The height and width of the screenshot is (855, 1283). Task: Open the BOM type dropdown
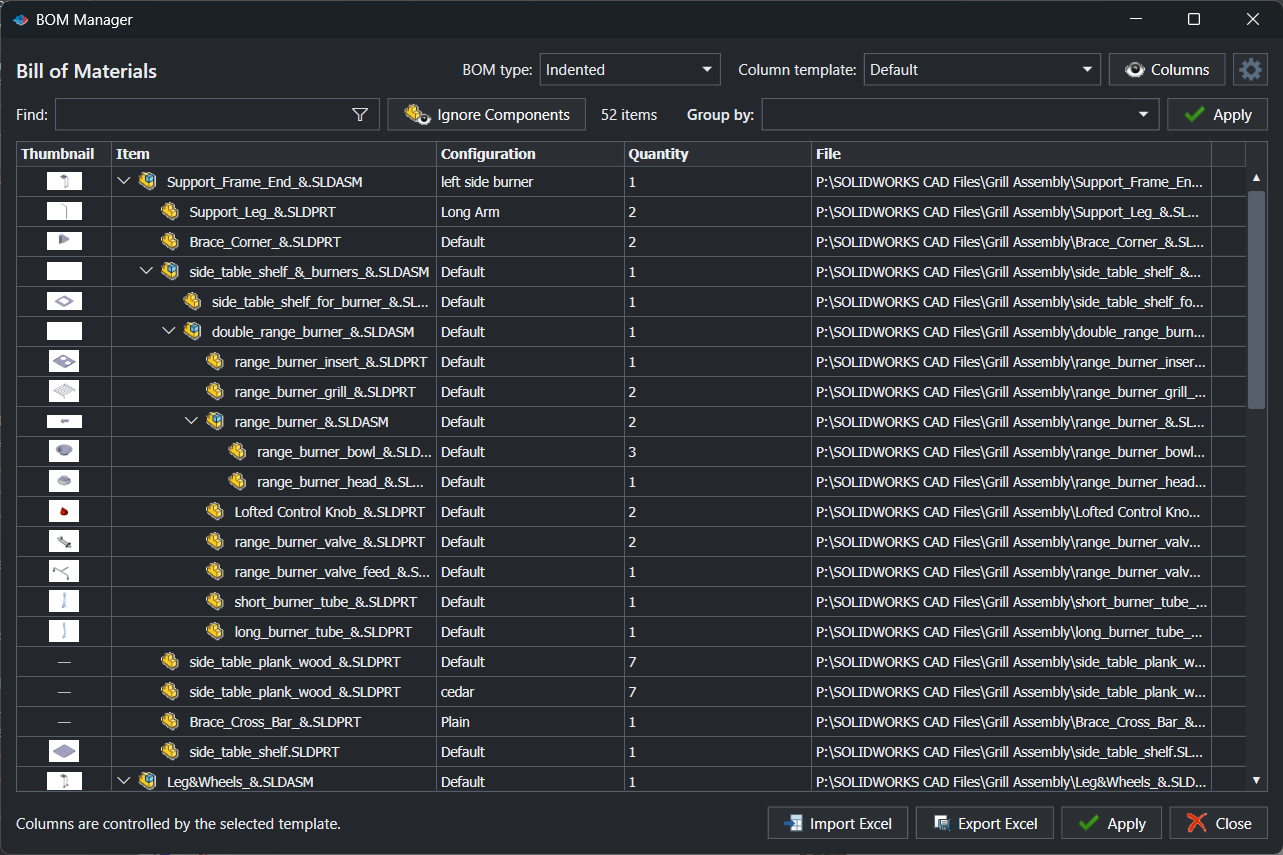point(630,70)
